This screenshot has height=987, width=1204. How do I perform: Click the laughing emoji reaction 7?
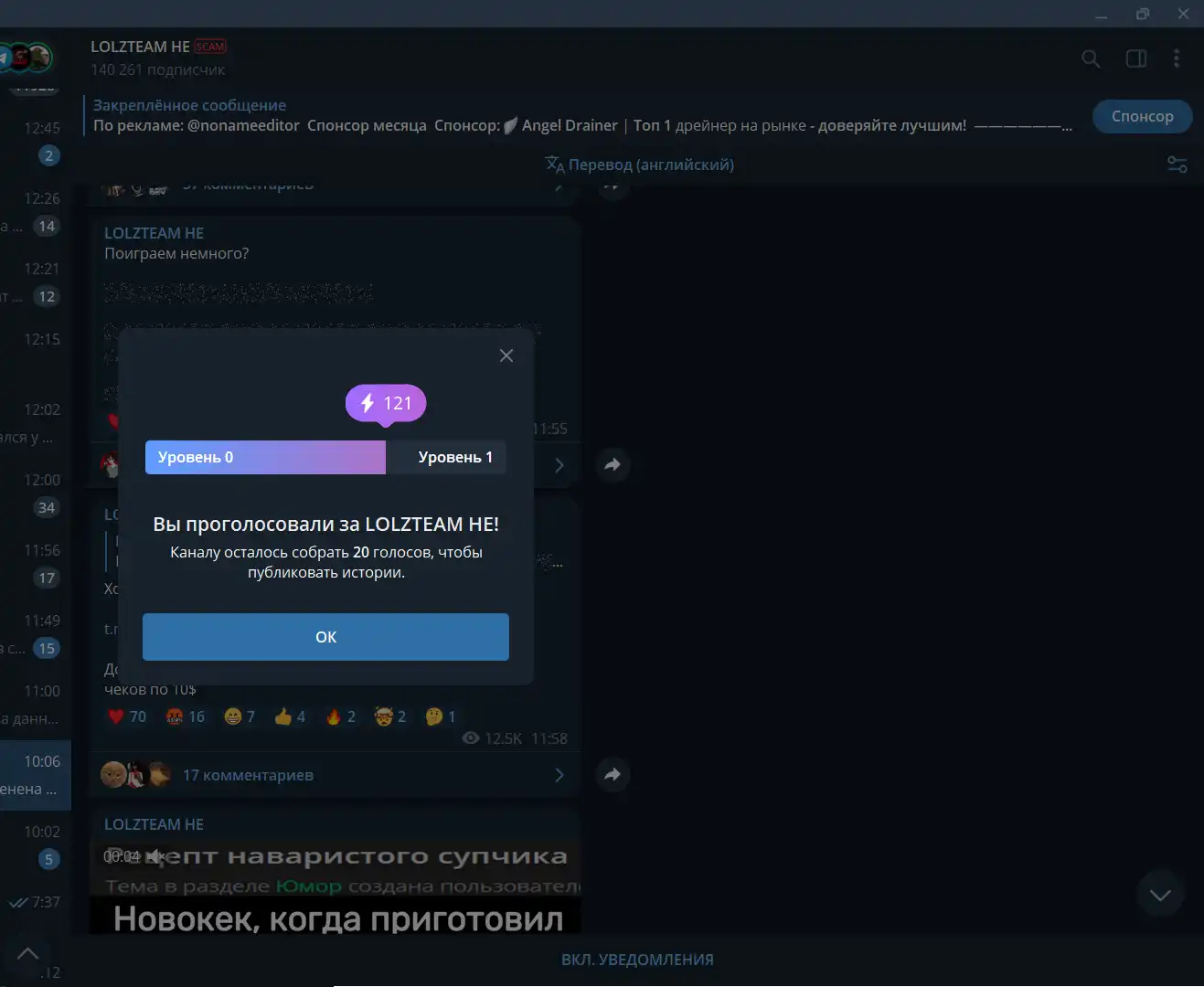(x=240, y=716)
